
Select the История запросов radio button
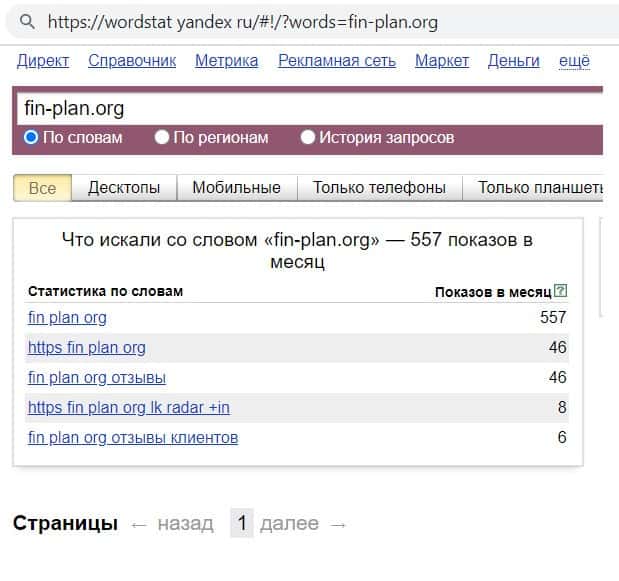coord(308,137)
